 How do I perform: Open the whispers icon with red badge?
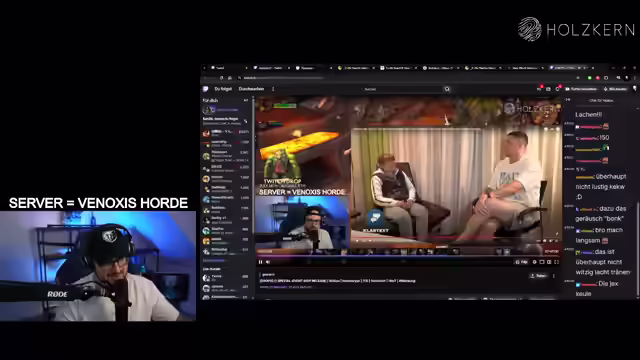pyautogui.click(x=558, y=89)
